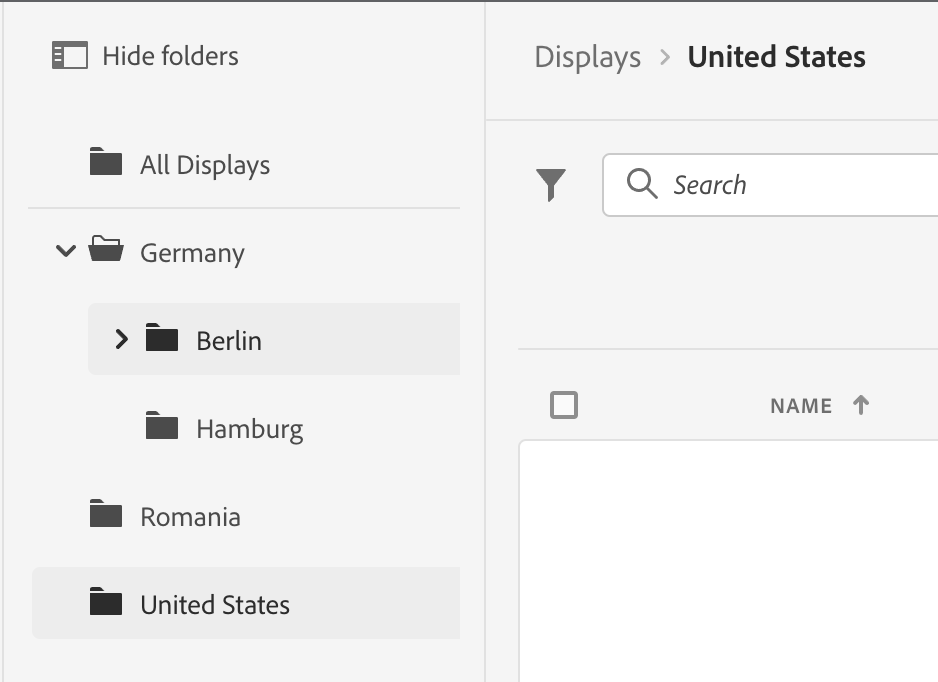Select the Romania folder label
This screenshot has height=682, width=938.
click(x=190, y=517)
